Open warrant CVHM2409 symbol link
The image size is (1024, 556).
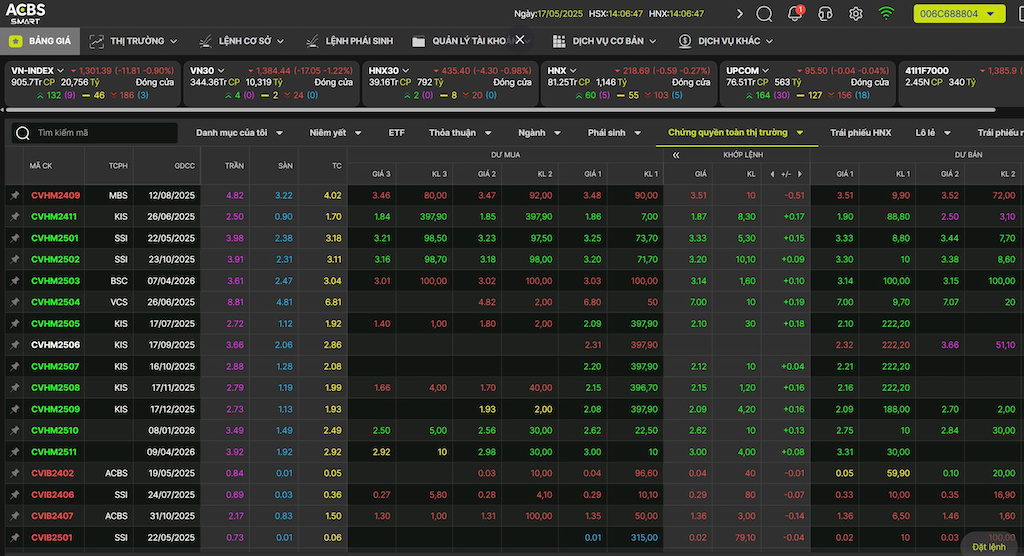click(x=56, y=195)
